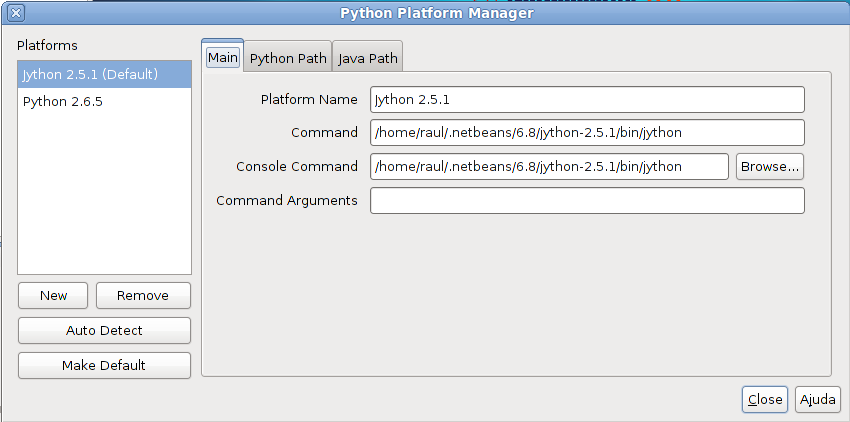Click into the Command path field

[587, 132]
